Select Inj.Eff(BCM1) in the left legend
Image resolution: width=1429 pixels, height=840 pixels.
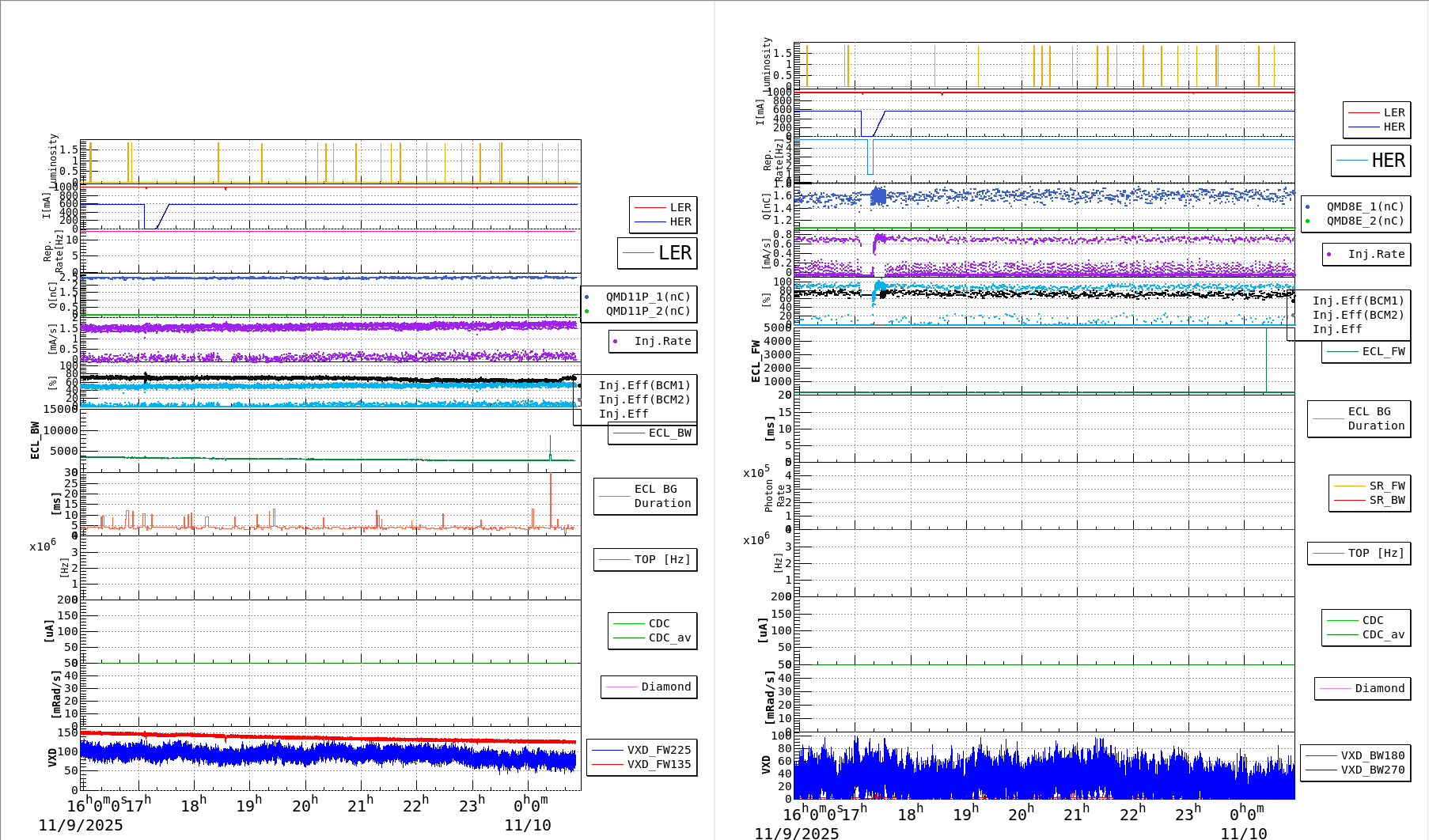[x=644, y=385]
